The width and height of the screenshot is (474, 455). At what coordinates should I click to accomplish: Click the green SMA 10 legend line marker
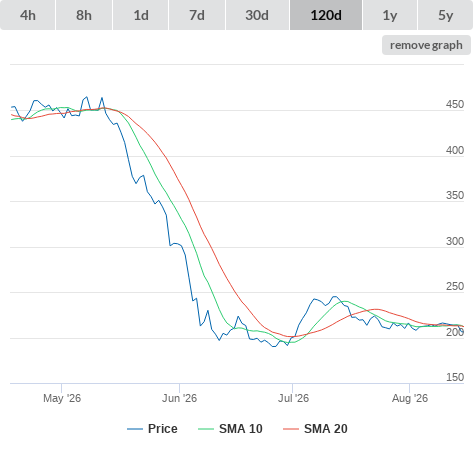pyautogui.click(x=206, y=429)
